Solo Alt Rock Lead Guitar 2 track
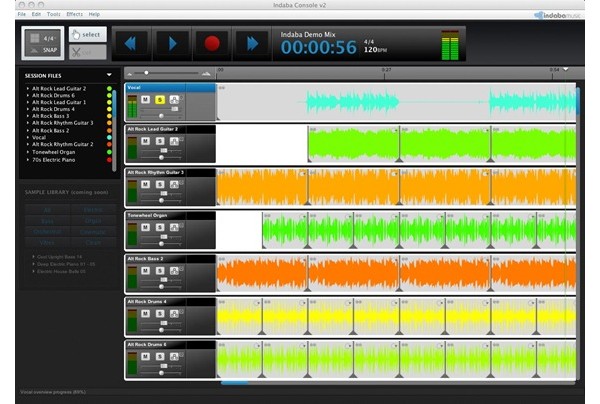This screenshot has height=404, width=600. [160, 141]
